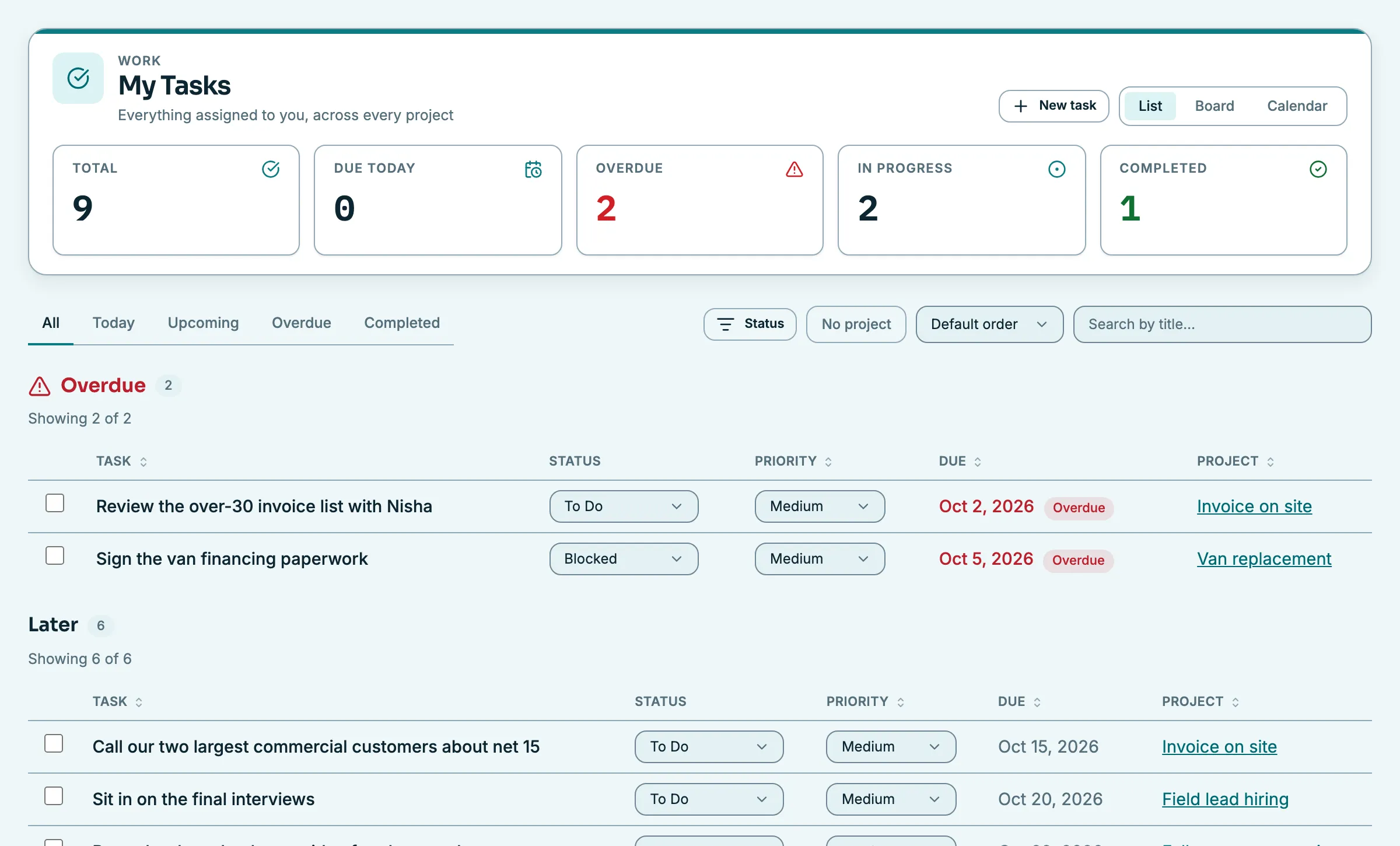Switch to the Upcoming tab
Screen dimensions: 1400x846
(x=203, y=323)
